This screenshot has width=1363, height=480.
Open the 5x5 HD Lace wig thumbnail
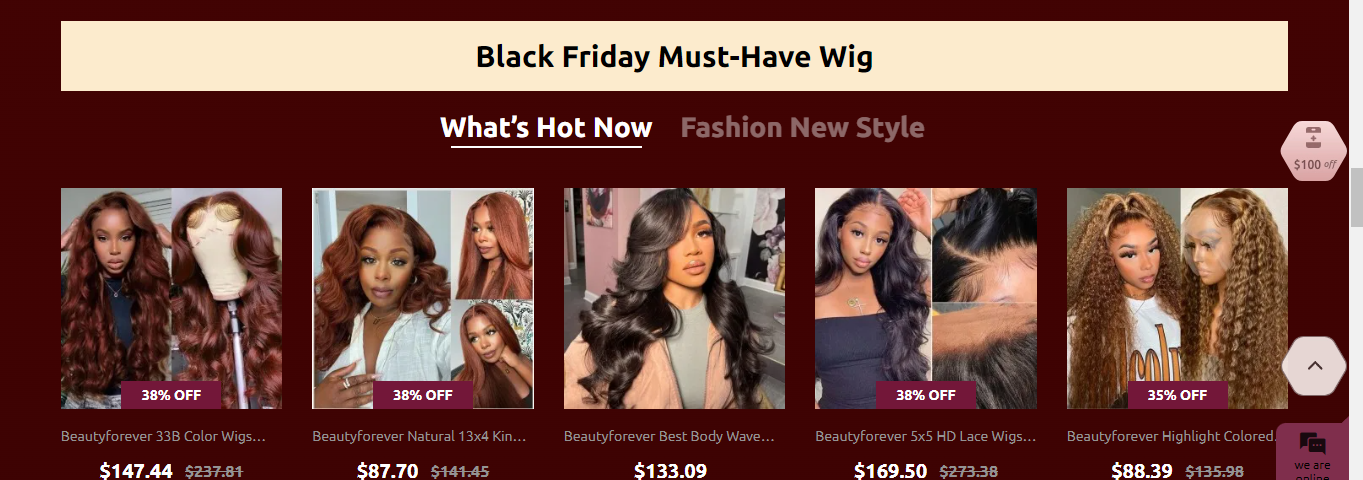(926, 298)
